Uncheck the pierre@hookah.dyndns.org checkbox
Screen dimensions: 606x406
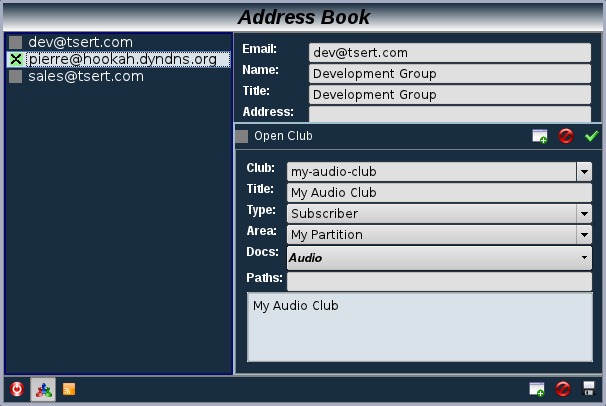(15, 60)
